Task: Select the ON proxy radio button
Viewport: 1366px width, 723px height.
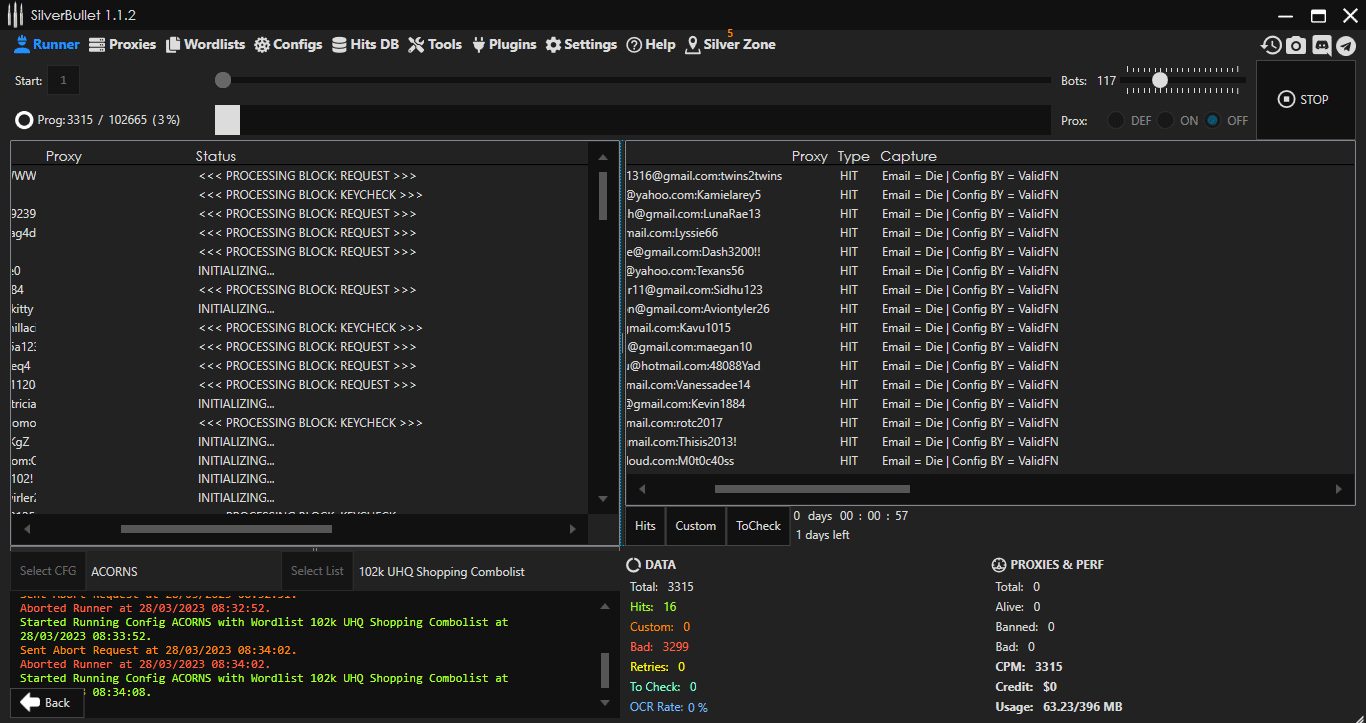Action: 1165,120
